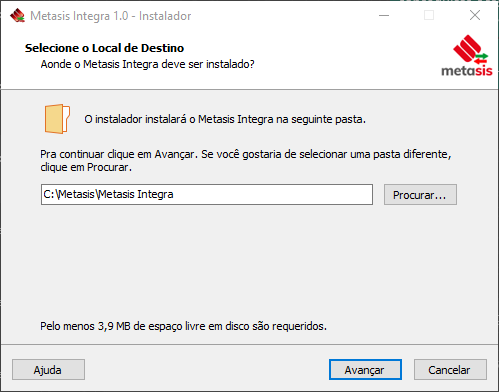The height and width of the screenshot is (392, 499).
Task: Click the Metasis app icon in title bar
Action: pyautogui.click(x=17, y=16)
